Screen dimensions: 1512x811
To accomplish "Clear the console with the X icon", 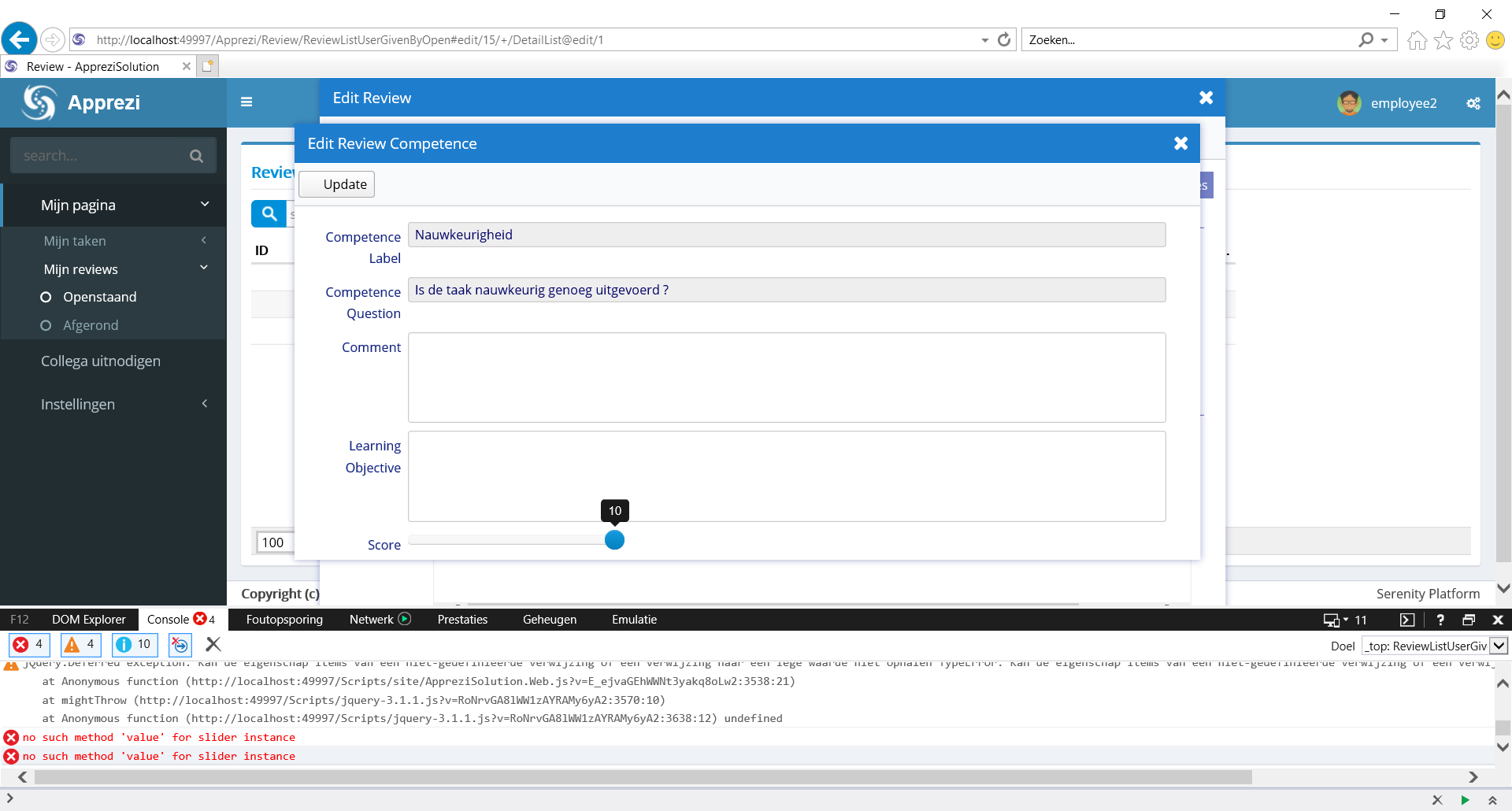I will click(213, 645).
